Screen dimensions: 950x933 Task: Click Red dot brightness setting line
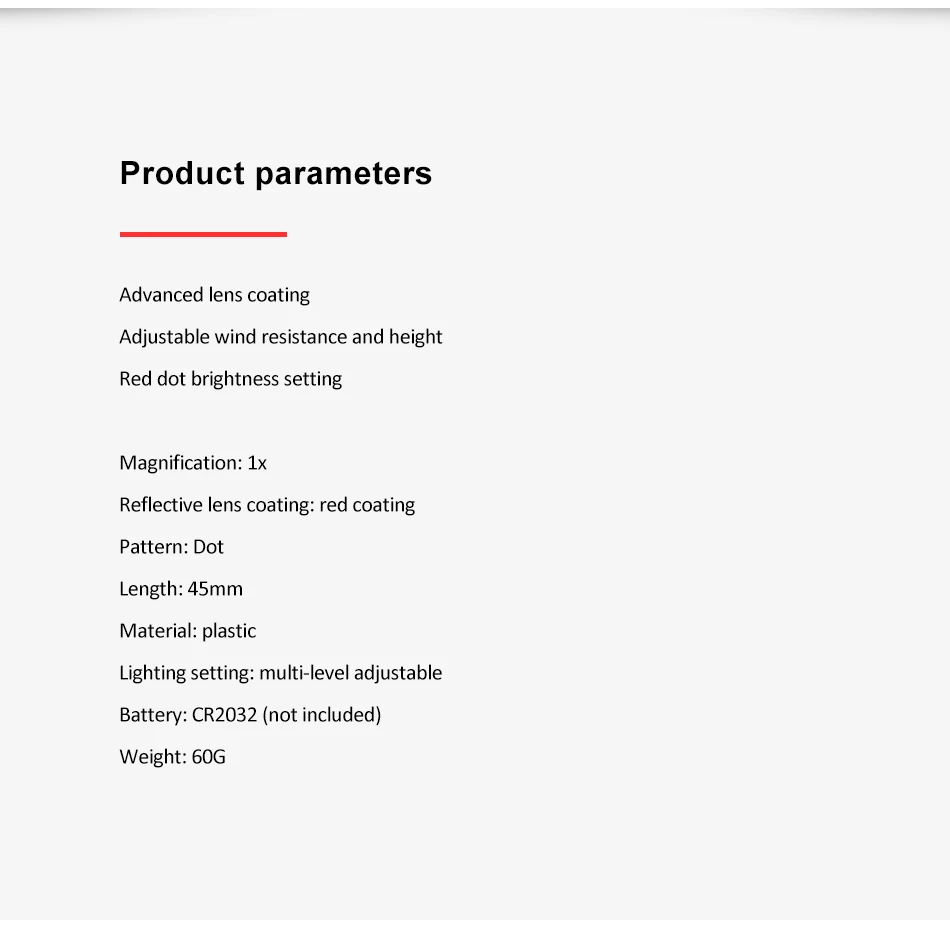point(230,379)
